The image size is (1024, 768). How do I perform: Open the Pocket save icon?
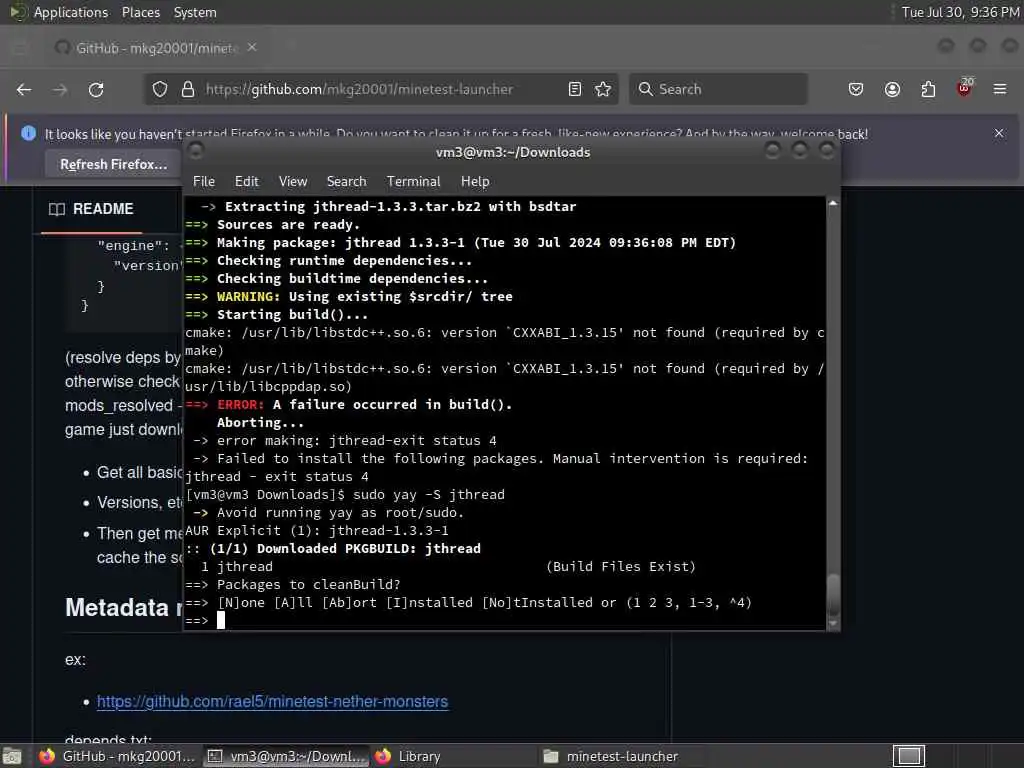click(856, 89)
